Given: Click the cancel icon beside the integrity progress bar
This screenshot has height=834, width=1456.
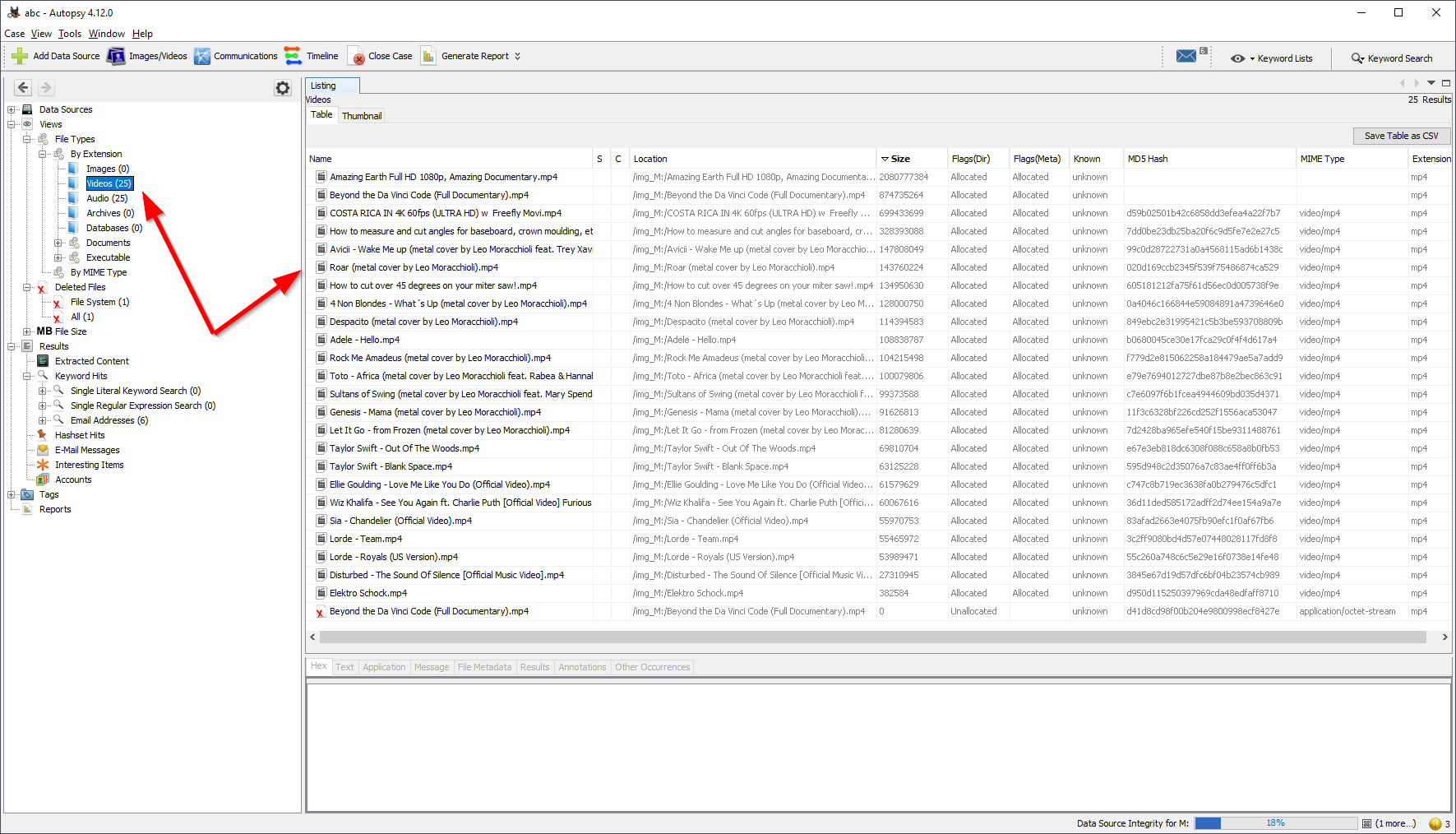Looking at the screenshot, I should 1366,823.
